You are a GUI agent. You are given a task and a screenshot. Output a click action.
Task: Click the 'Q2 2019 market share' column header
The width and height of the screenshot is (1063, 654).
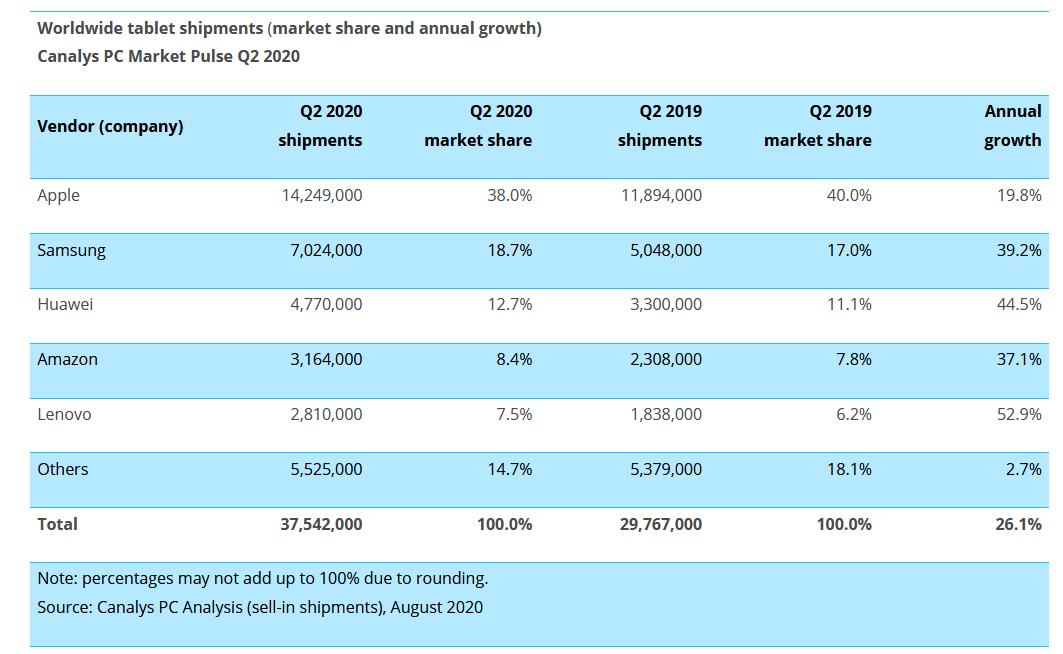coord(818,125)
